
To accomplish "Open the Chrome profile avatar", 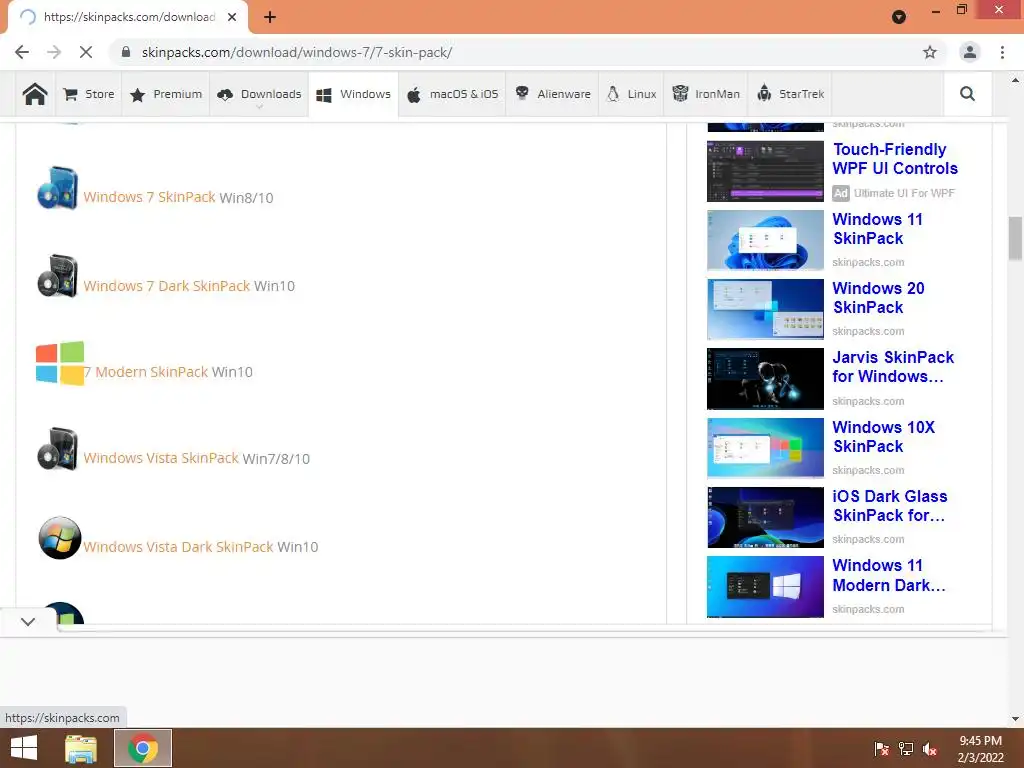I will (x=970, y=52).
